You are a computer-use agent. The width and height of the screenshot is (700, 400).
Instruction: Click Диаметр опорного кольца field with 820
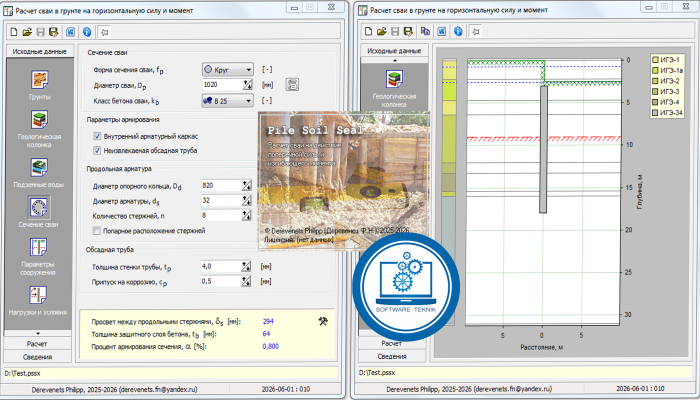[x=222, y=185]
